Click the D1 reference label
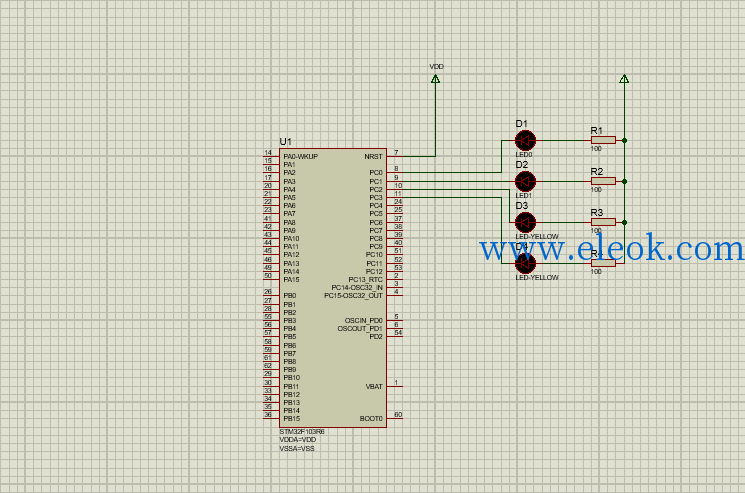This screenshot has width=745, height=493. [x=522, y=123]
